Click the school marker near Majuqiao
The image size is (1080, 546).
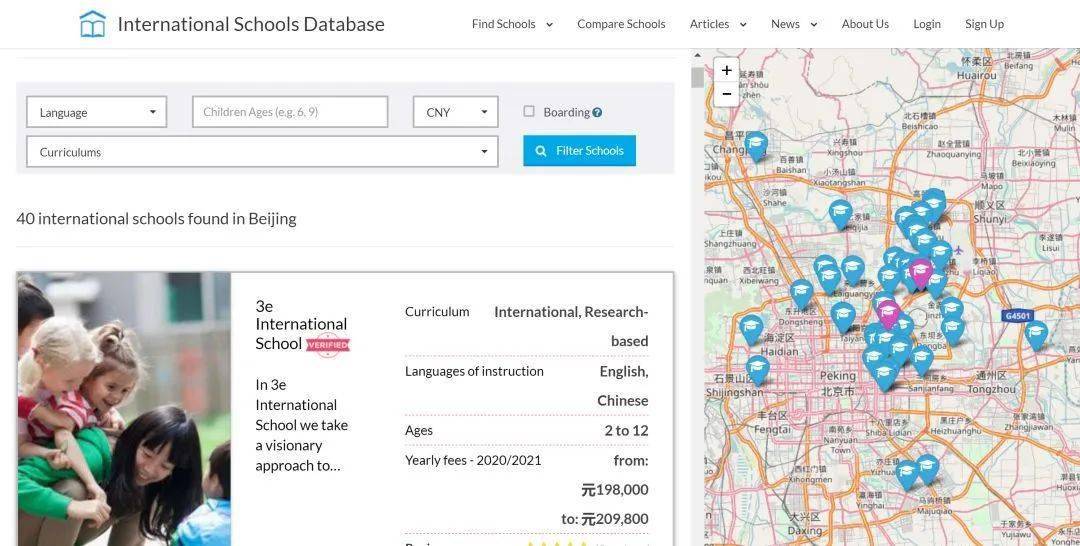927,467
